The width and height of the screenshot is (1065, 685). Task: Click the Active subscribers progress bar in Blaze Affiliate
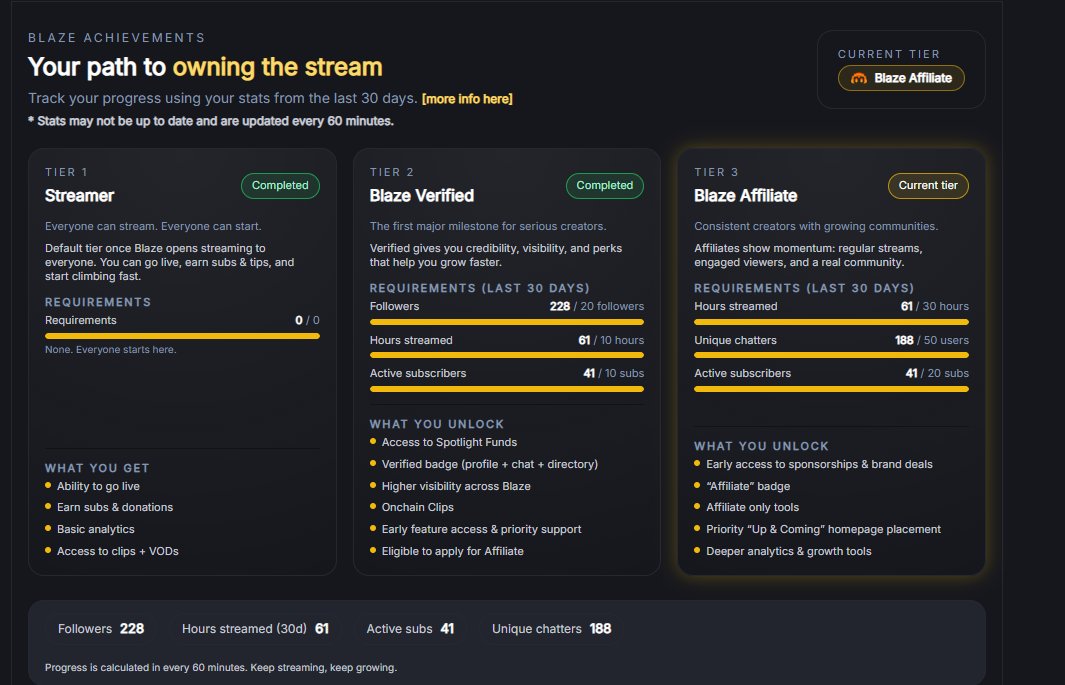[x=831, y=389]
